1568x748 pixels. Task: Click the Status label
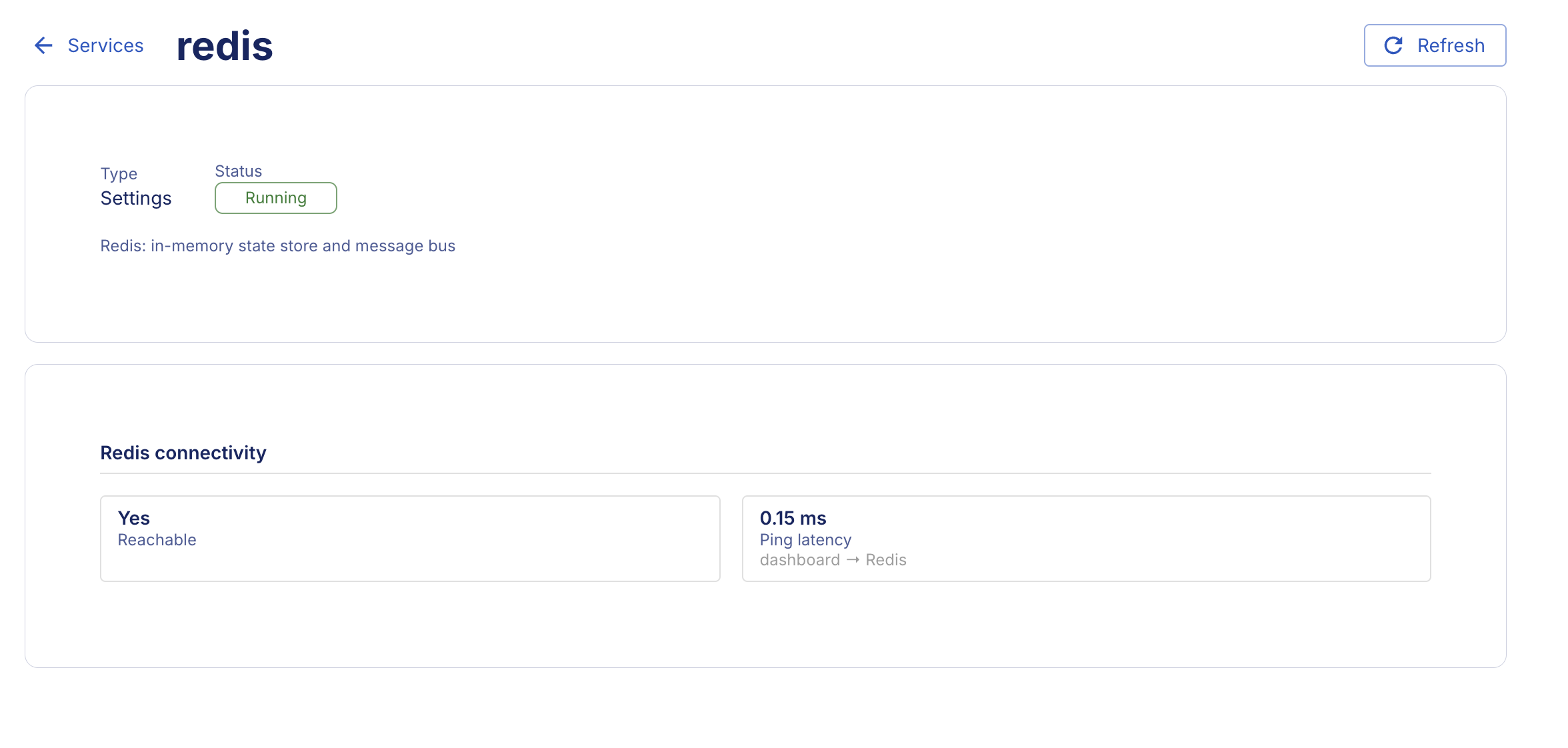click(x=239, y=171)
